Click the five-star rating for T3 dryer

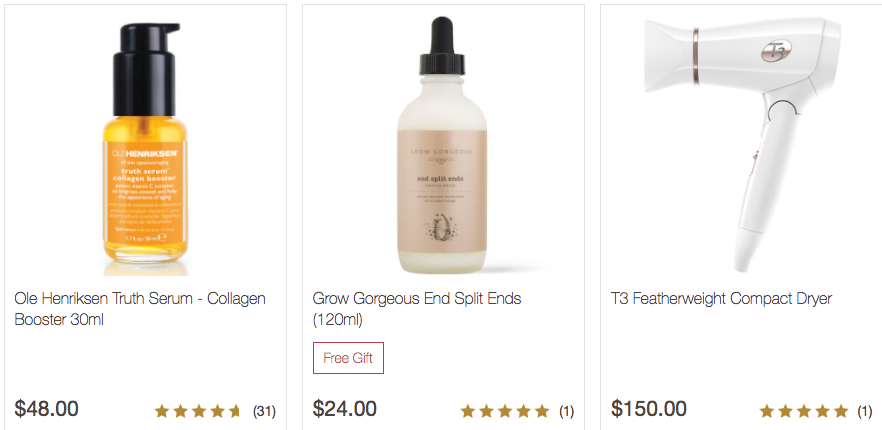[804, 411]
